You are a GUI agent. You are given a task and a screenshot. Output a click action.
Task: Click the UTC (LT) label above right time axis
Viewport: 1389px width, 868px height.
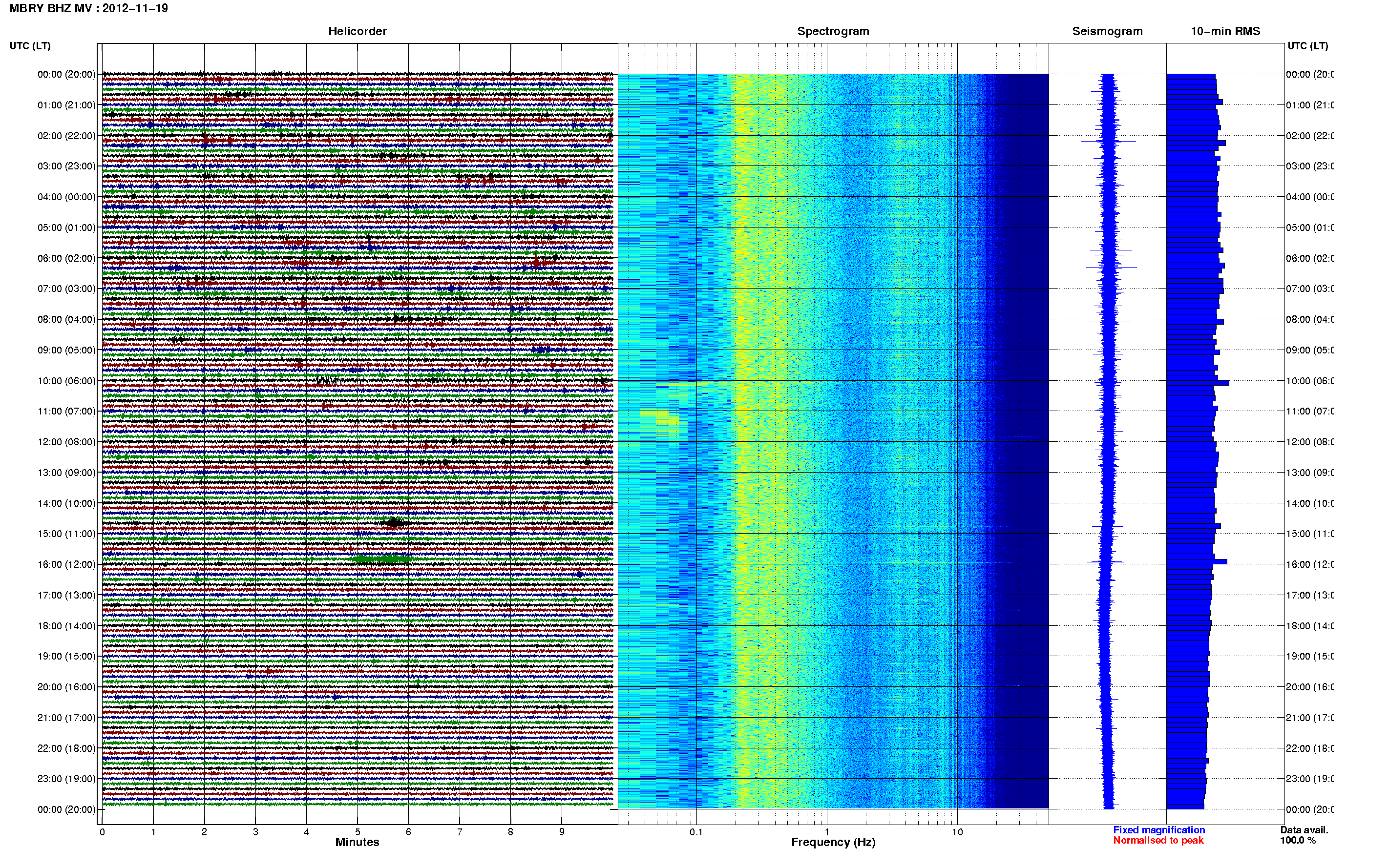click(x=1307, y=46)
